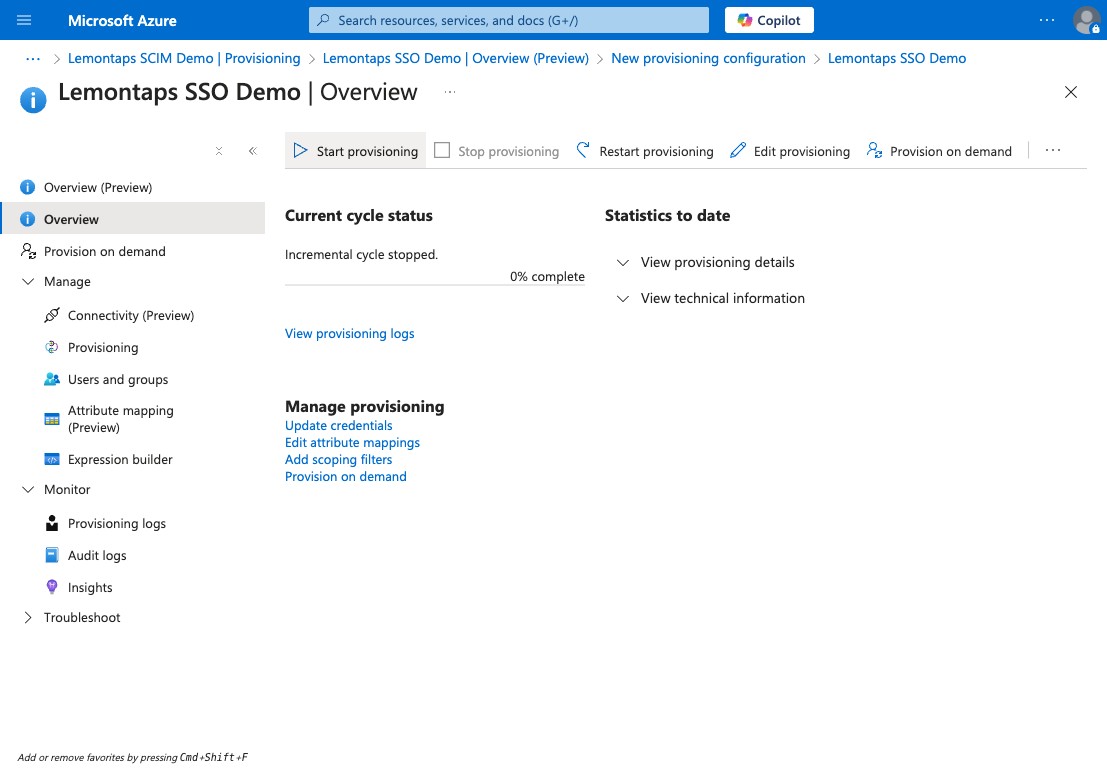Go to Lemontaps SCIM Demo | Provisioning breadcrumb

pos(184,59)
